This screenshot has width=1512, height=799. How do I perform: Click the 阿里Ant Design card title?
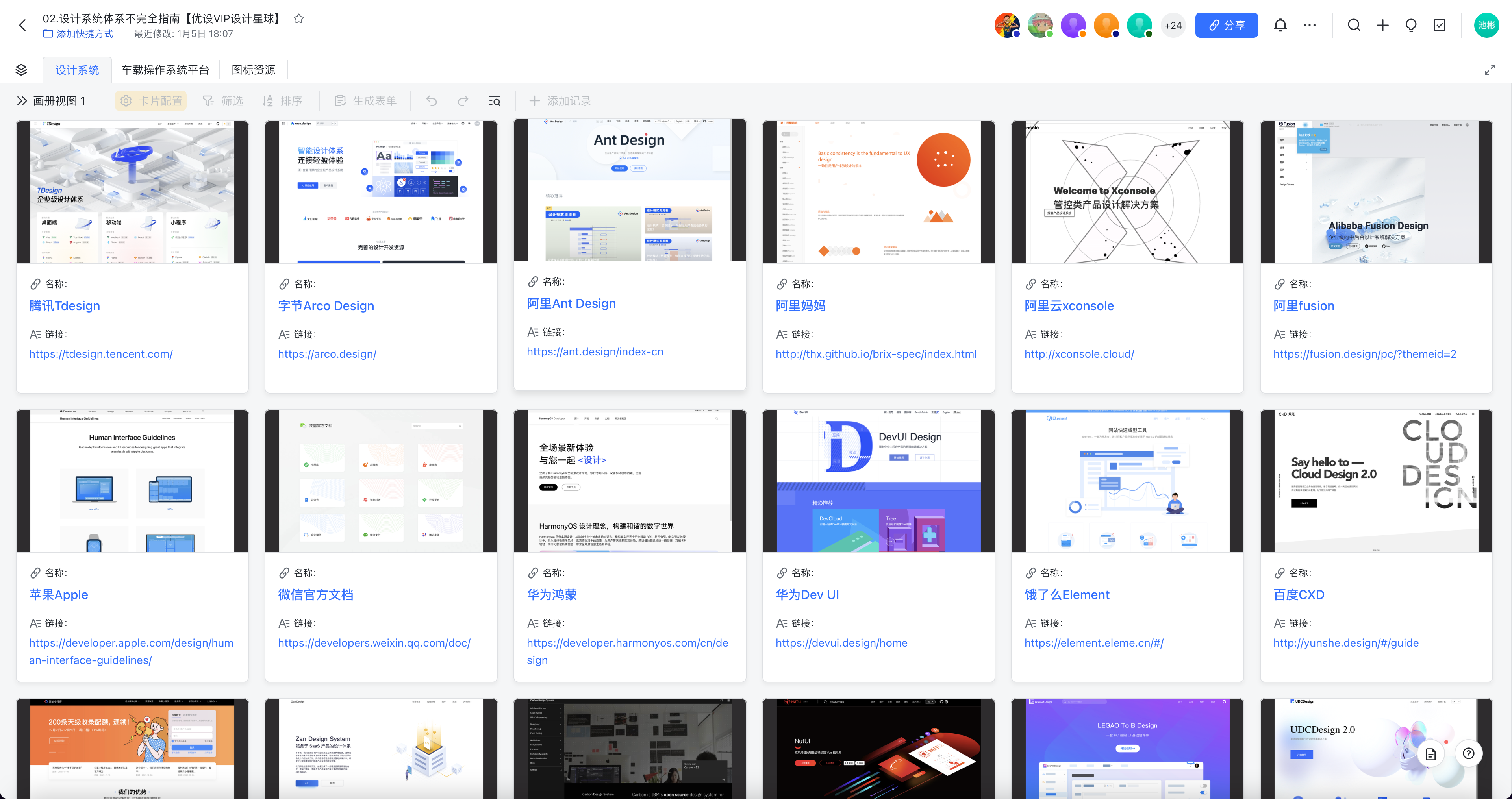[571, 303]
